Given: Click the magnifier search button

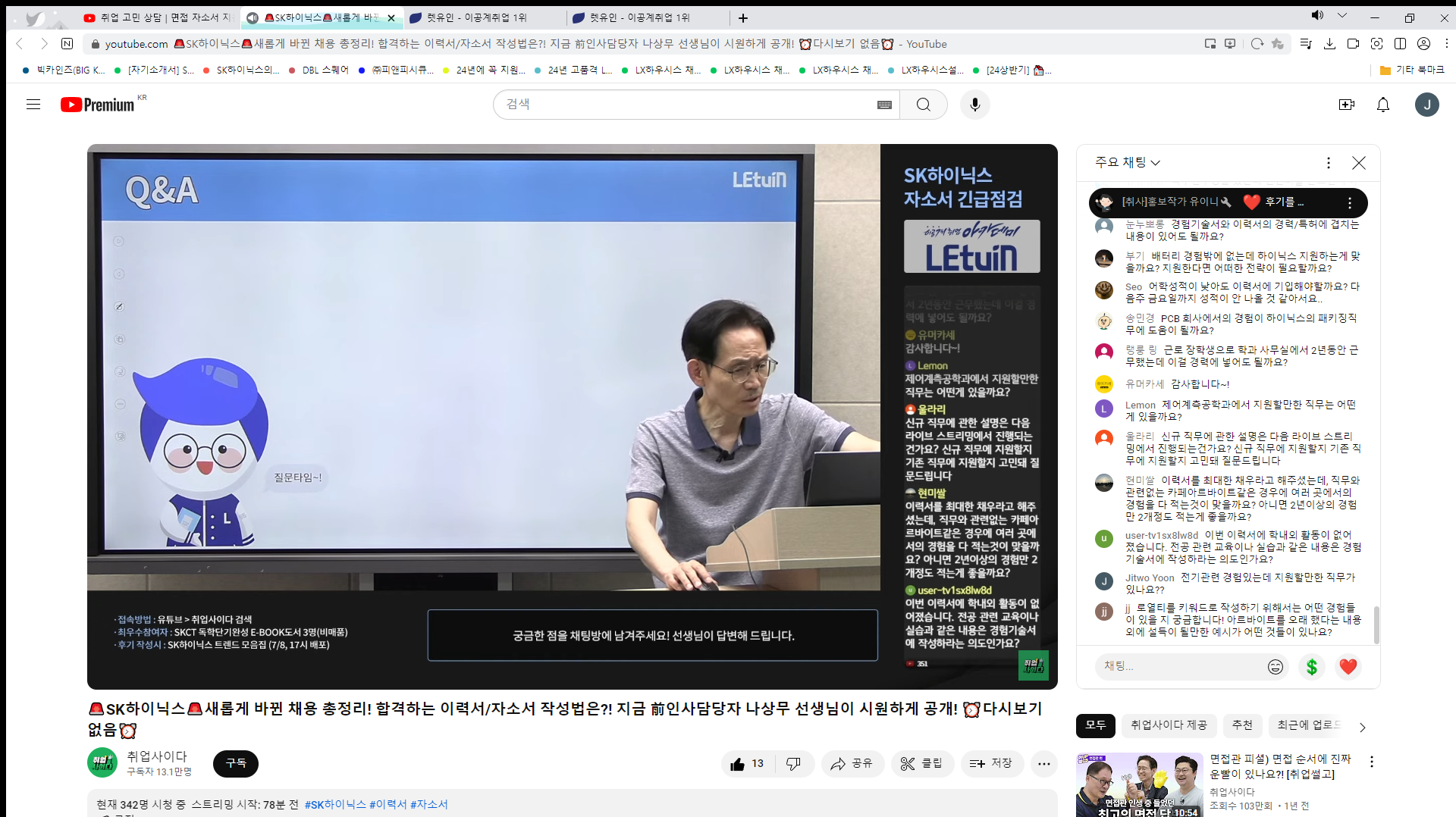Looking at the screenshot, I should 923,105.
